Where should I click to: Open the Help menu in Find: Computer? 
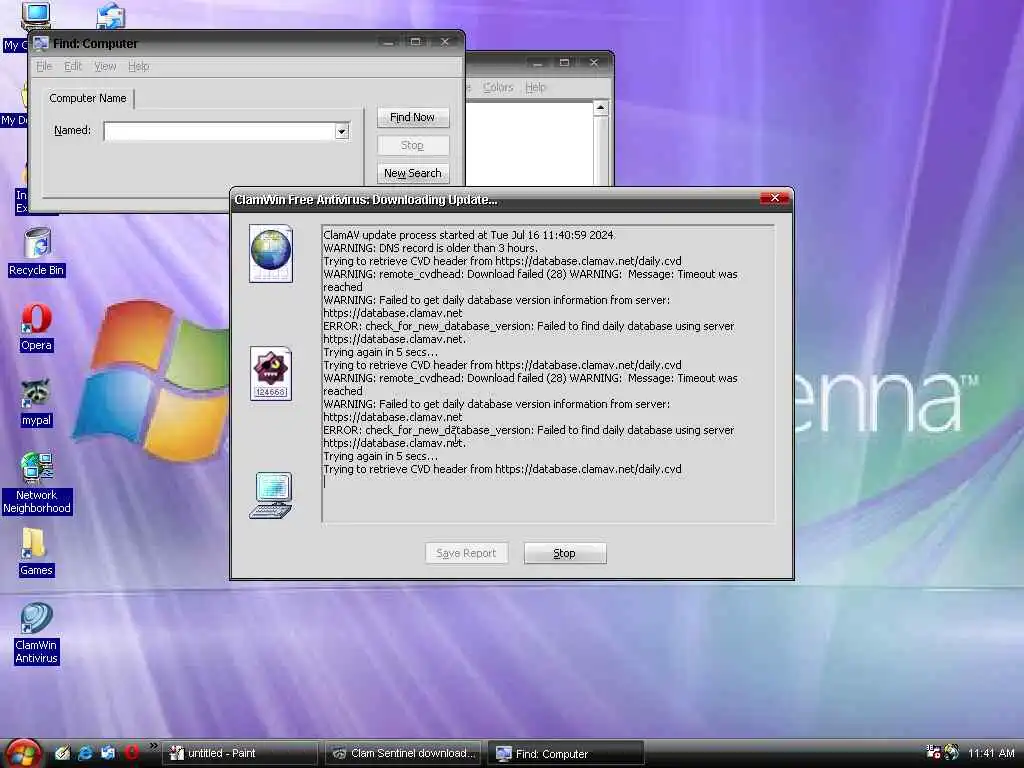click(138, 67)
